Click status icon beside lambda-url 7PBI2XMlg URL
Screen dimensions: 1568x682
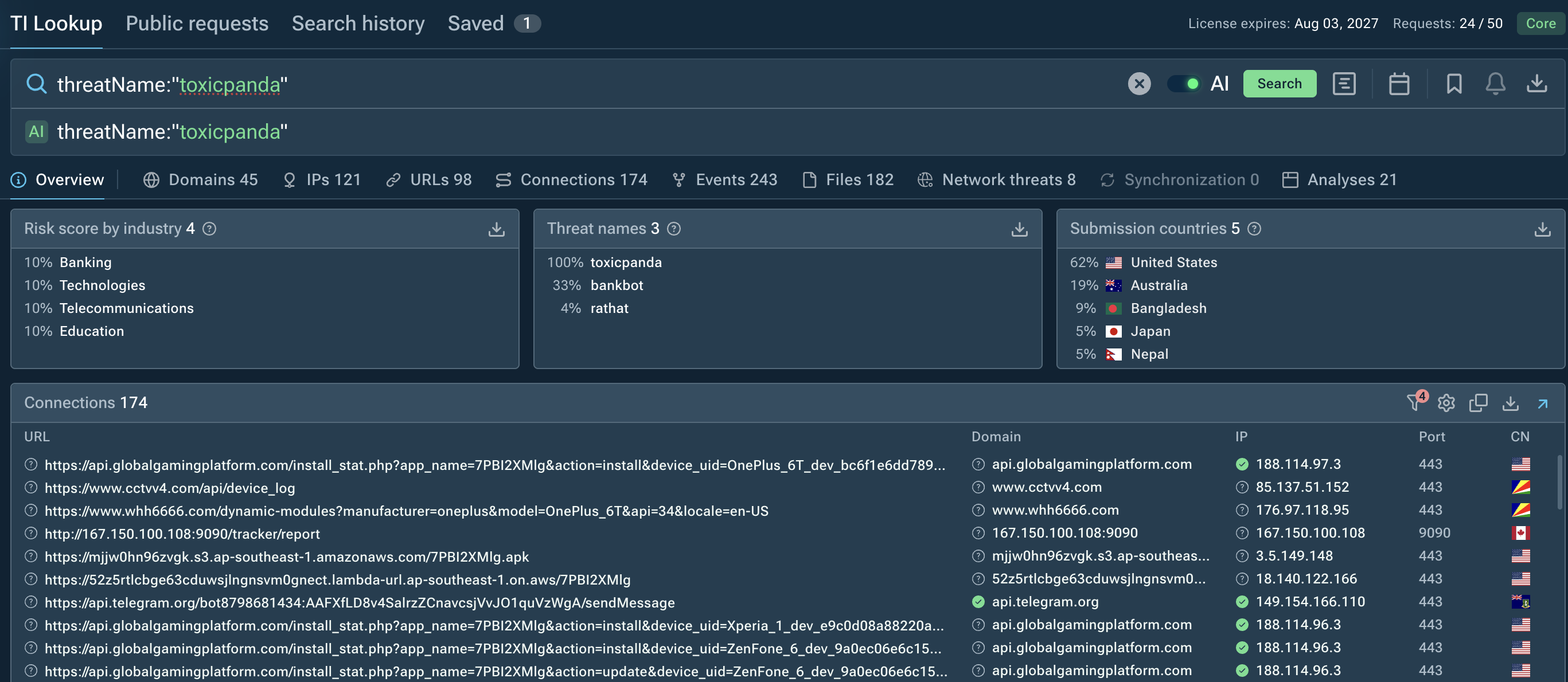30,579
